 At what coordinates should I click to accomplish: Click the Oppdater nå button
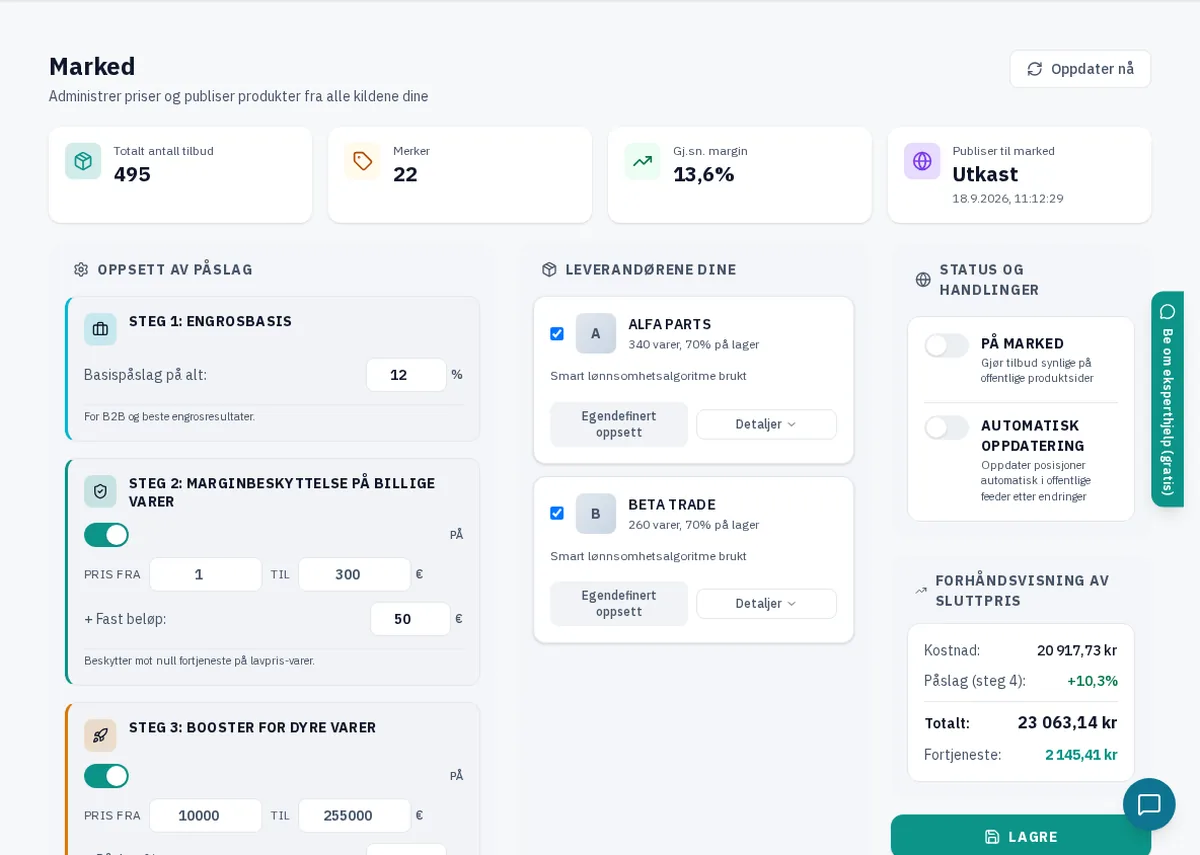[1080, 69]
